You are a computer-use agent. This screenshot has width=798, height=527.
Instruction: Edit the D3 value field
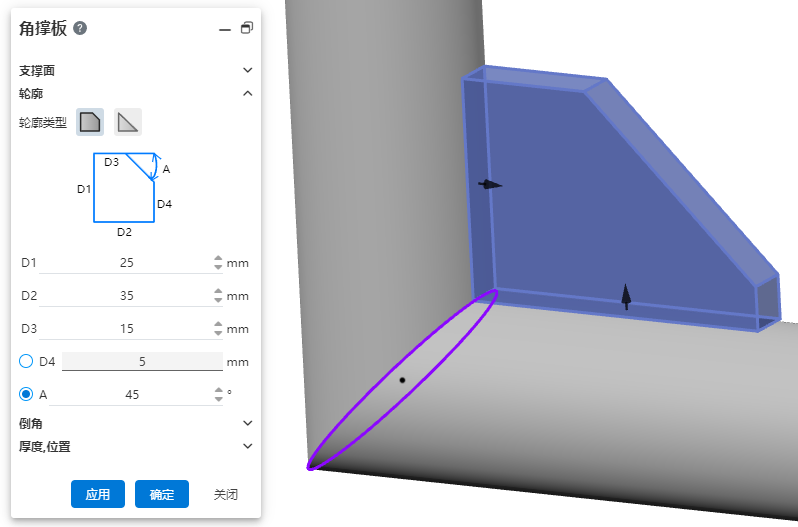[127, 329]
